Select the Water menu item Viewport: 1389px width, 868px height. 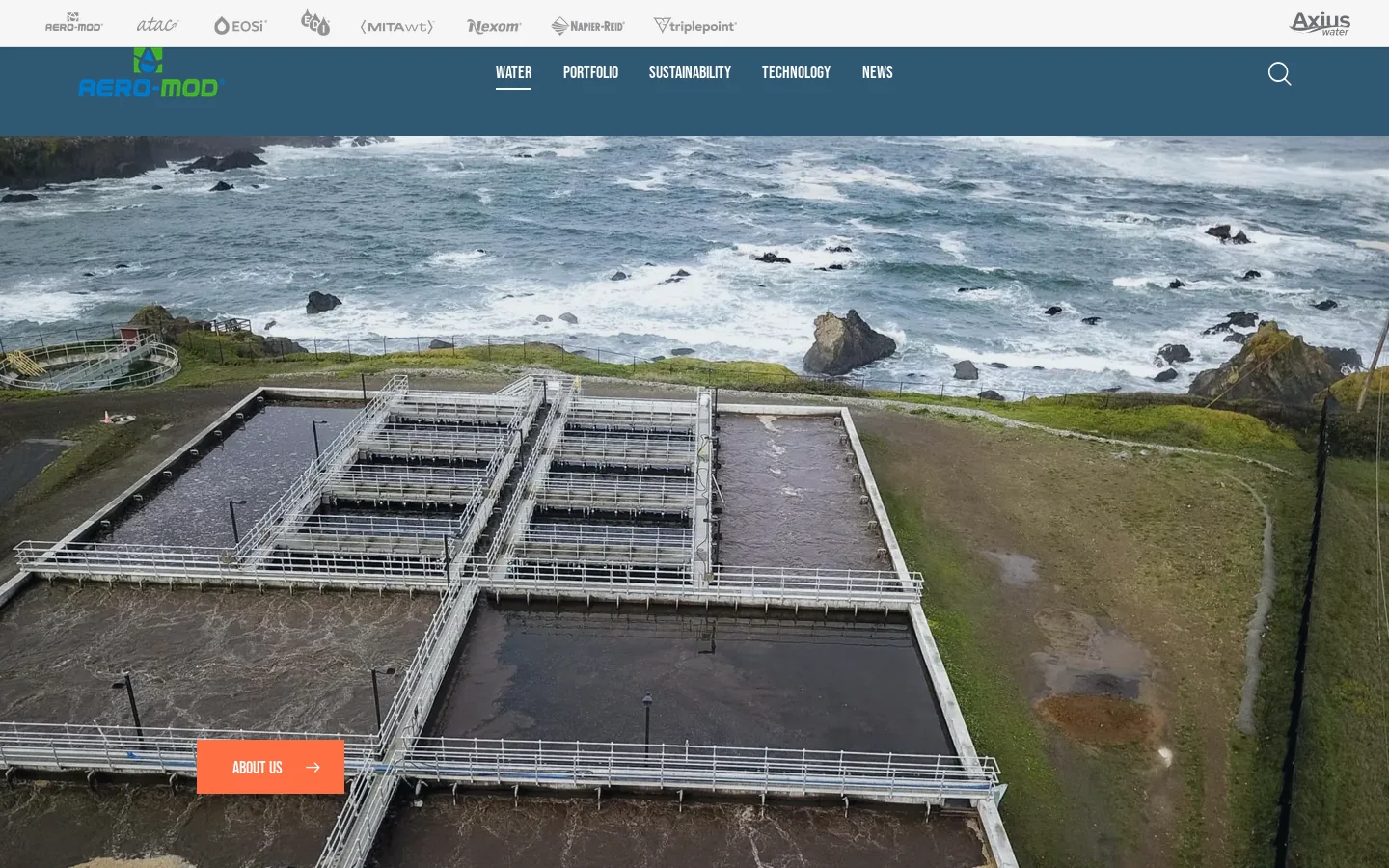[513, 72]
